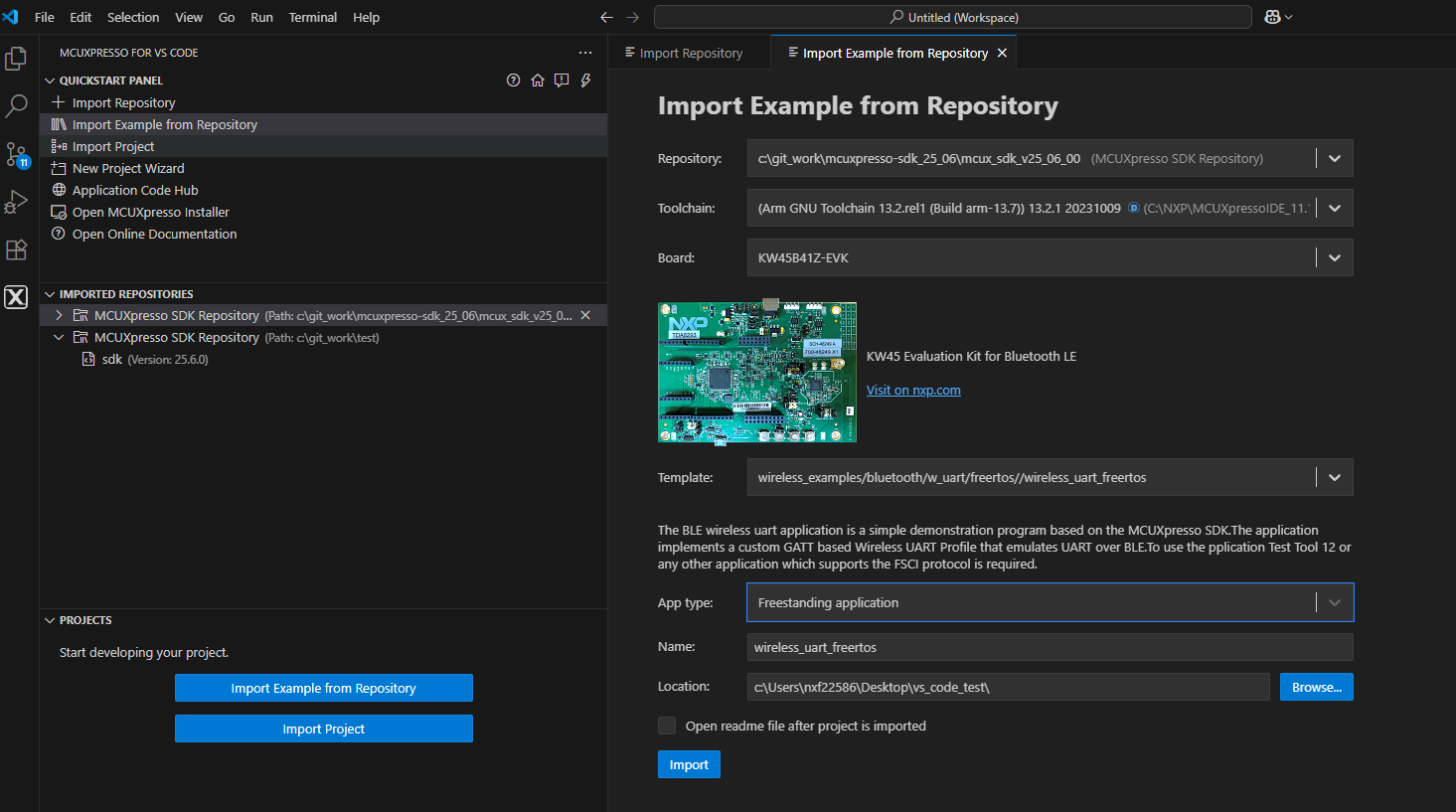This screenshot has width=1456, height=812.
Task: Open the Terminal menu
Action: point(312,17)
